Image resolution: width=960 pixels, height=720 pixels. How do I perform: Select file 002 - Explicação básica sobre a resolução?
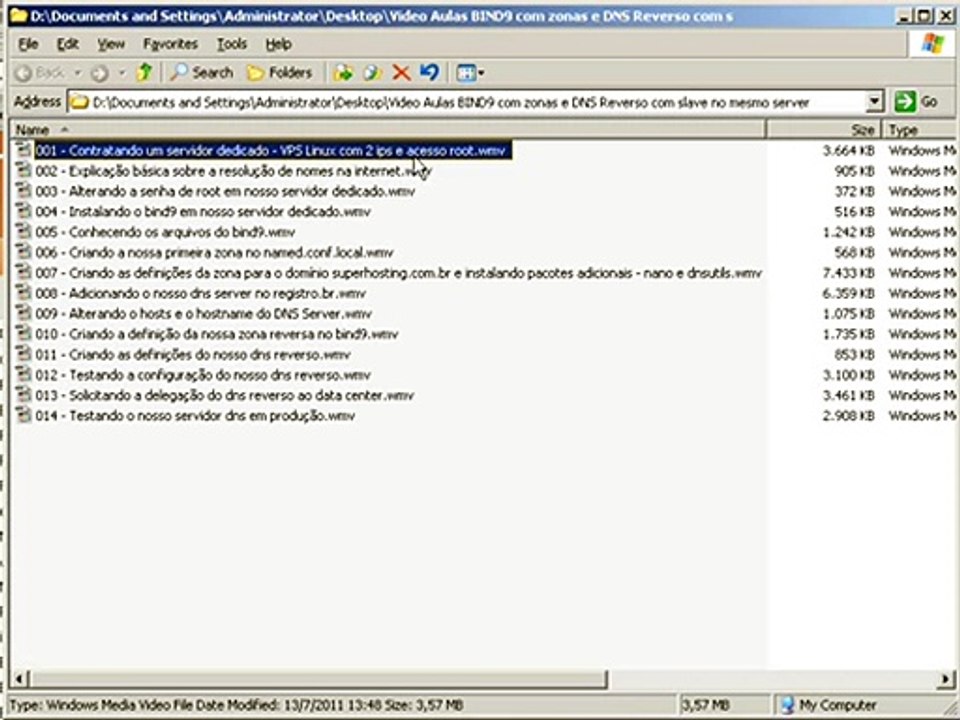tap(234, 171)
